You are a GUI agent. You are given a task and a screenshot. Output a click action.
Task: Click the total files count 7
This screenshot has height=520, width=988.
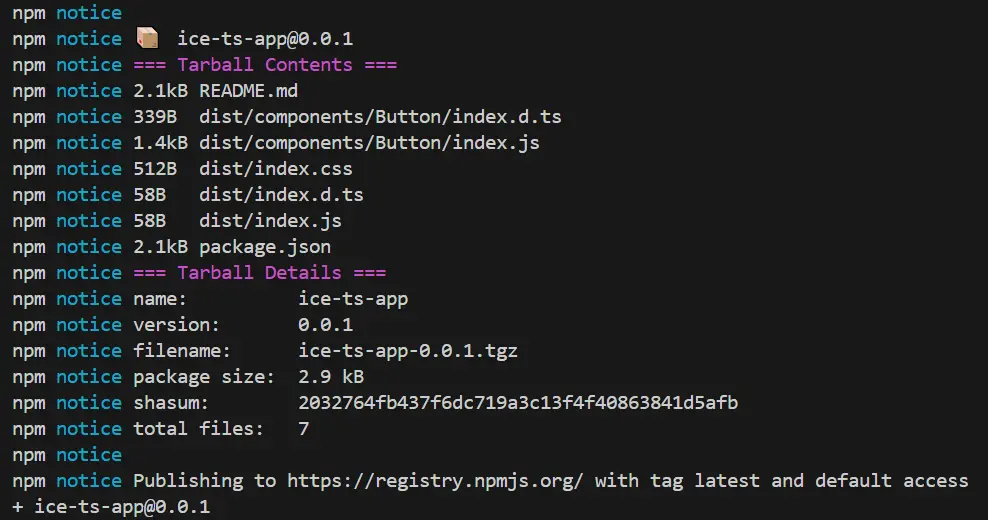pos(304,429)
